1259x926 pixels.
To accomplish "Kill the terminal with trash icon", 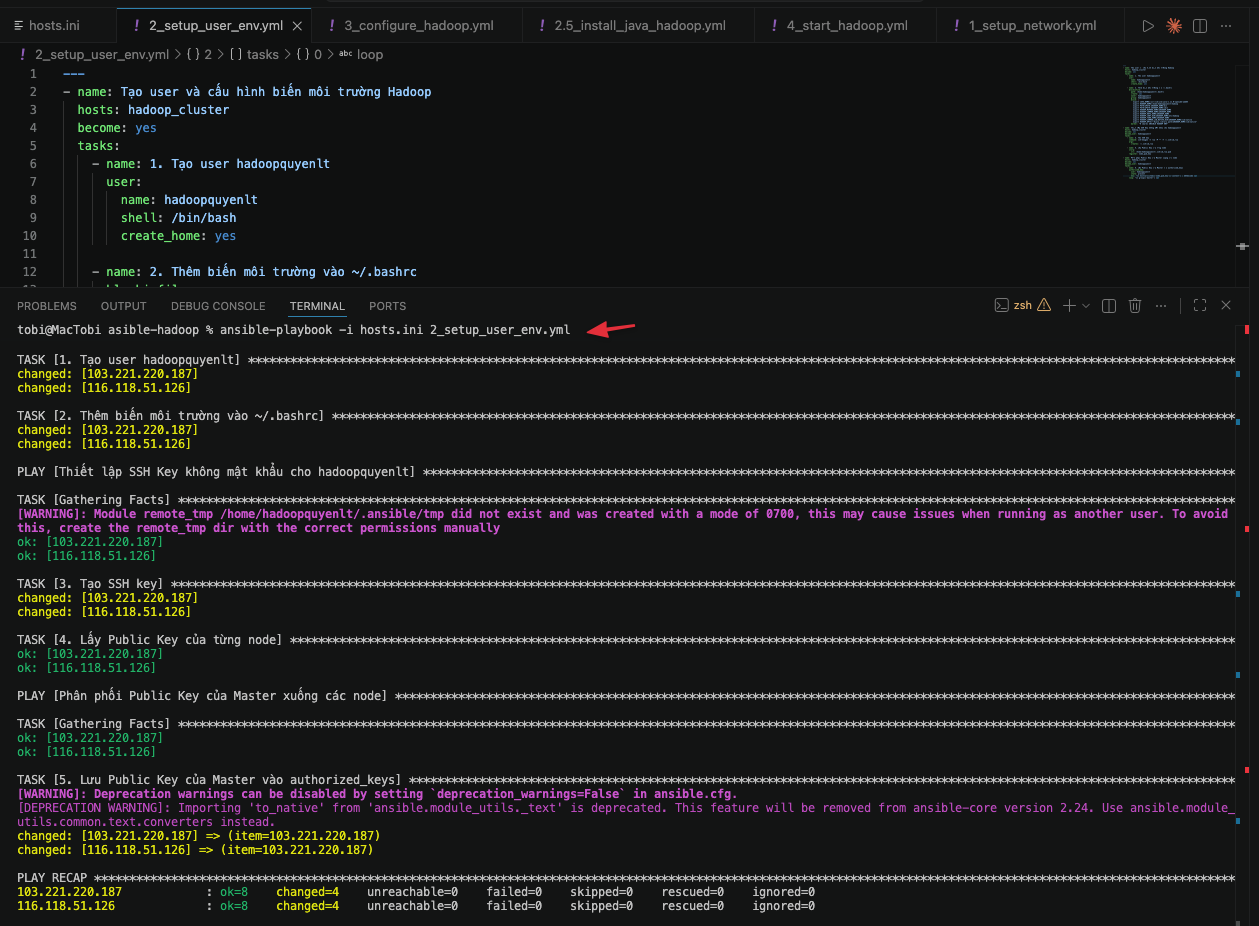I will click(1135, 305).
